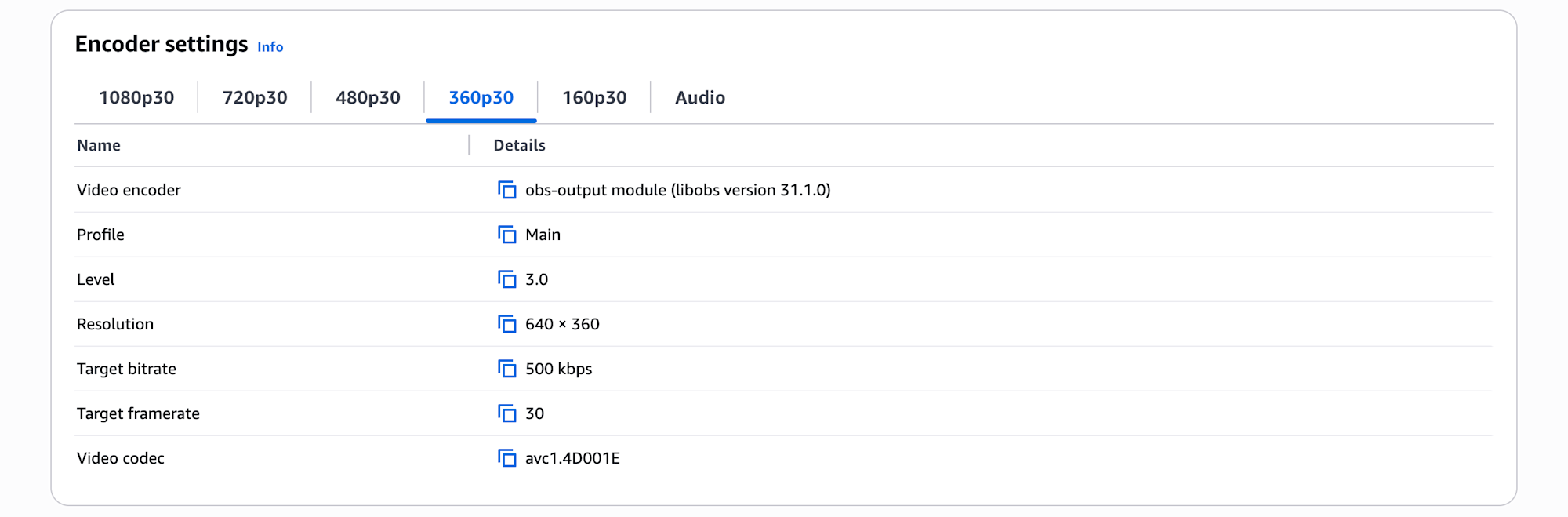Switch to the 1080p30 tab
This screenshot has height=517, width=1568.
pyautogui.click(x=136, y=97)
